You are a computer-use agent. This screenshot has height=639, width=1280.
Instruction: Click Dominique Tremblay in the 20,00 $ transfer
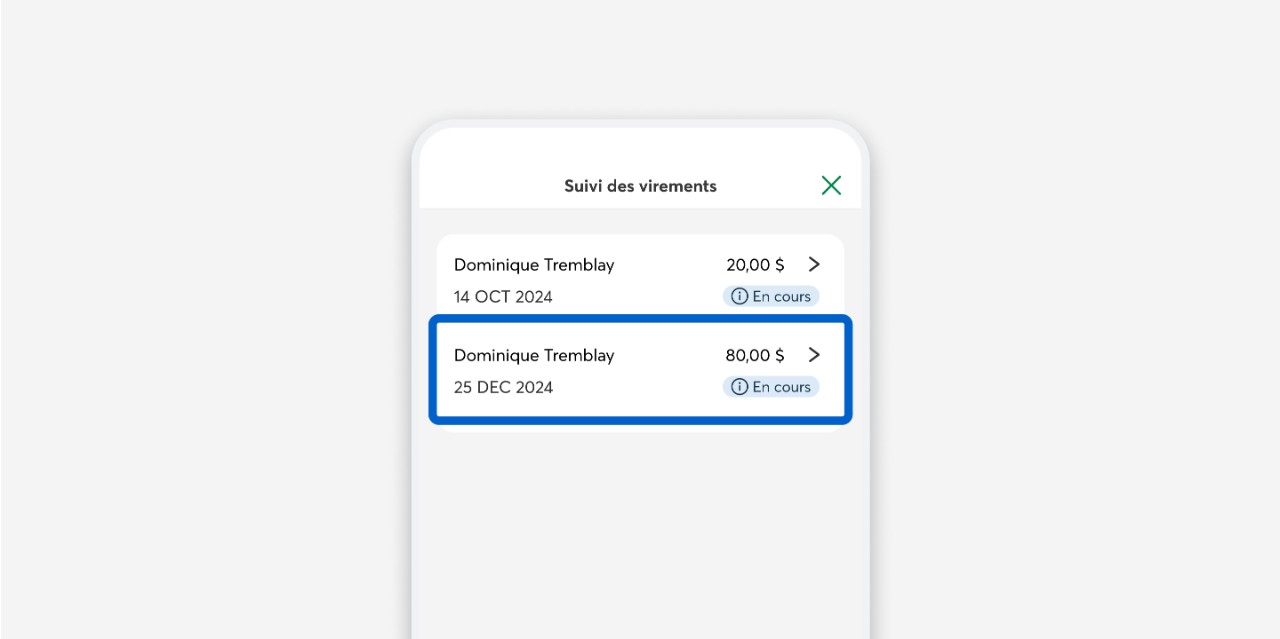[534, 265]
